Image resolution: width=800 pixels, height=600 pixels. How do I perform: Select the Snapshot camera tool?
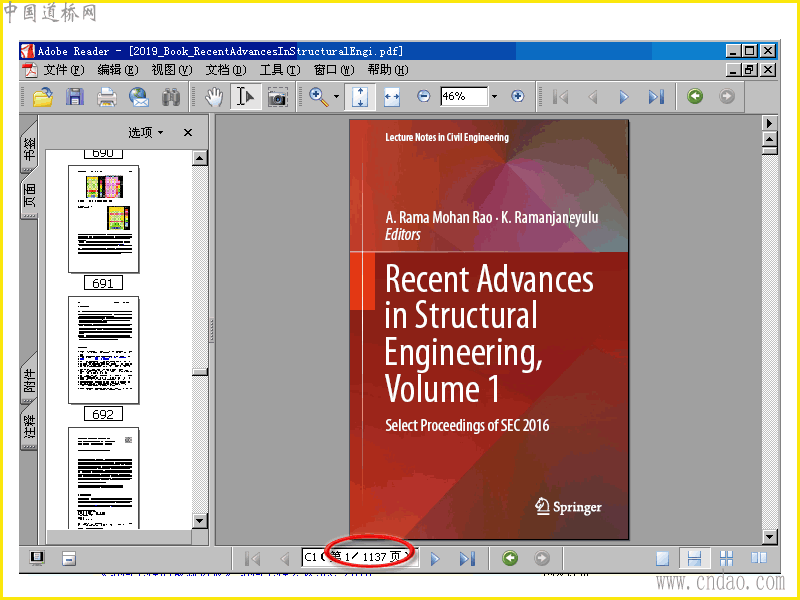(x=277, y=97)
